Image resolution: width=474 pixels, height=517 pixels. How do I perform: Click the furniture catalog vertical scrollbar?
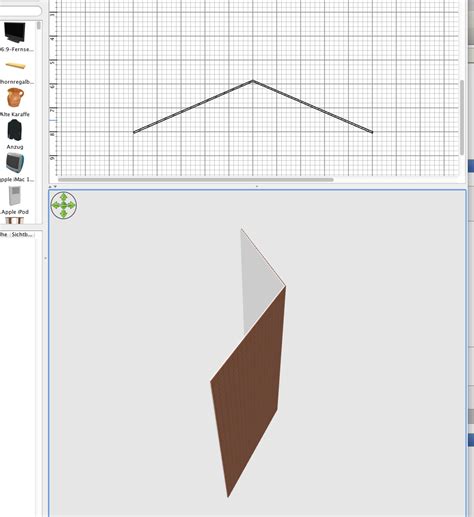tap(39, 26)
